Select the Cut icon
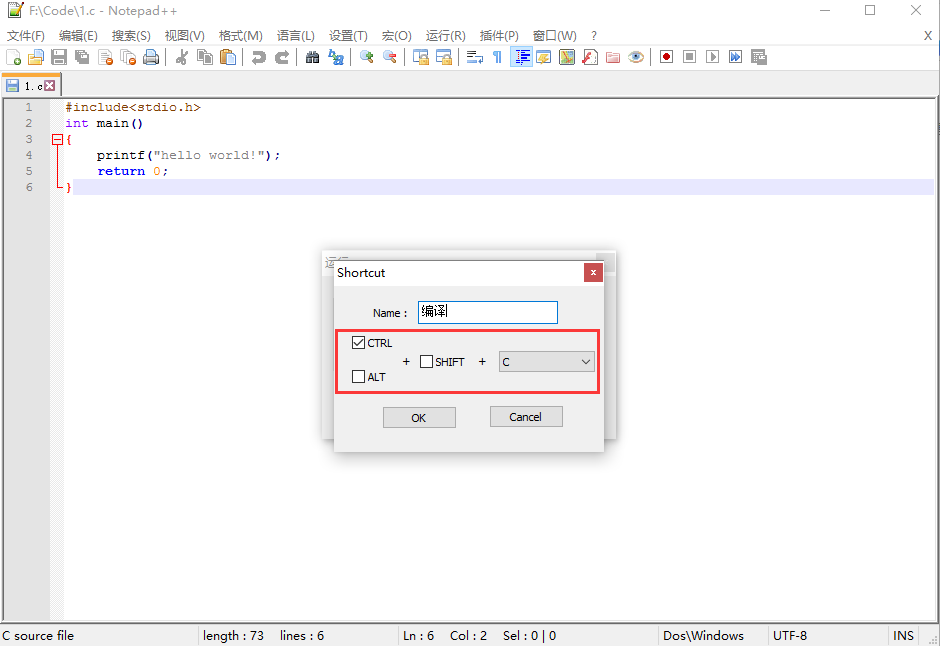Screen dimensions: 940x646 pyautogui.click(x=181, y=57)
